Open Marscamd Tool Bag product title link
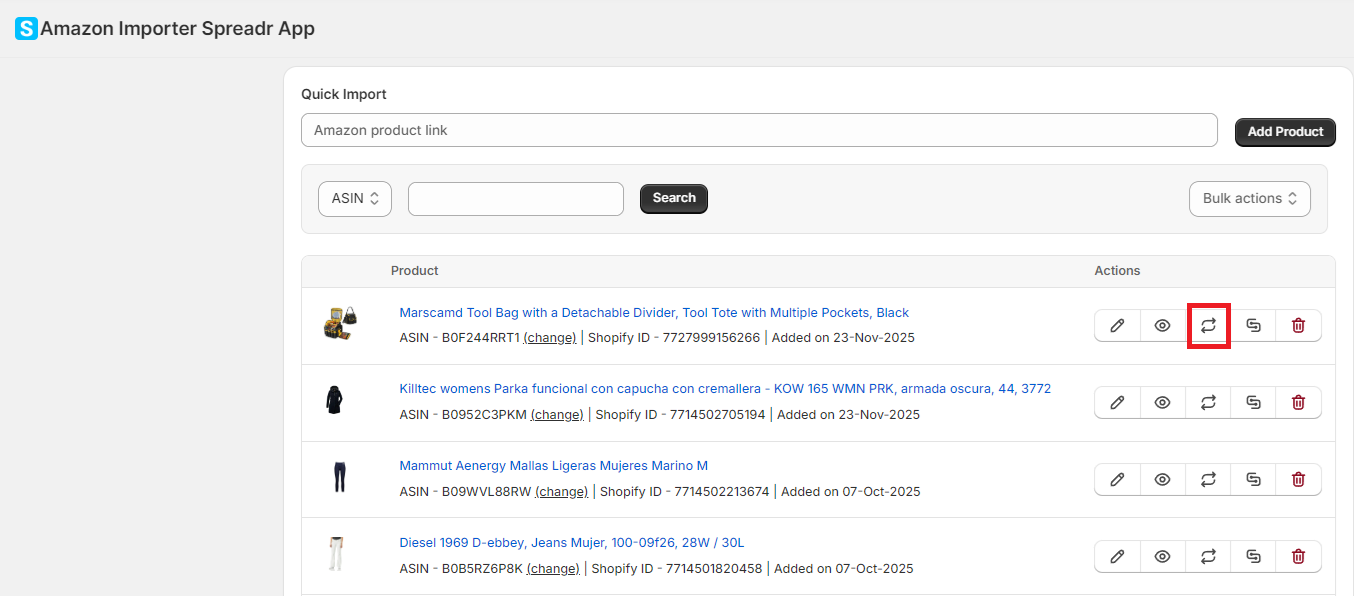The width and height of the screenshot is (1354, 596). [x=654, y=313]
